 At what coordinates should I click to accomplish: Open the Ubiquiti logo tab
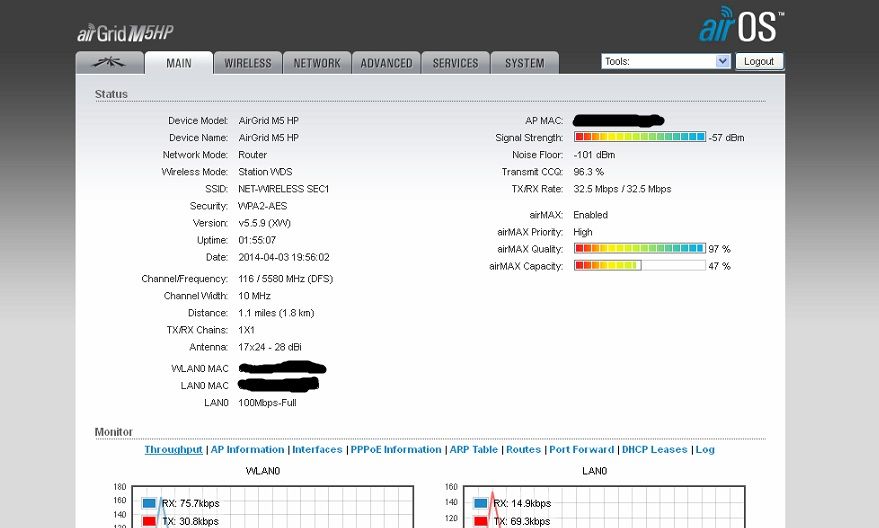(x=110, y=63)
